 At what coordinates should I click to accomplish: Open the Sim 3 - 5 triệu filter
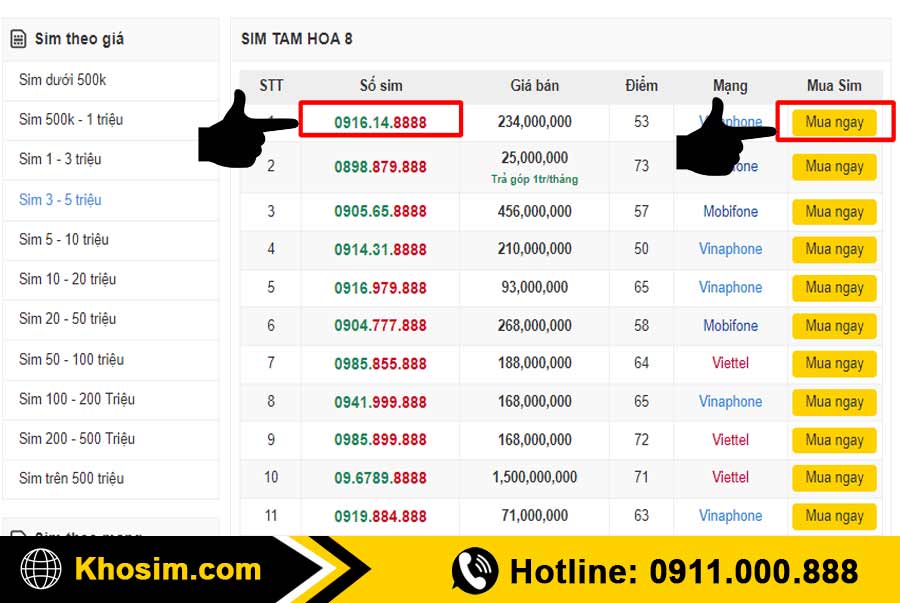pos(60,200)
